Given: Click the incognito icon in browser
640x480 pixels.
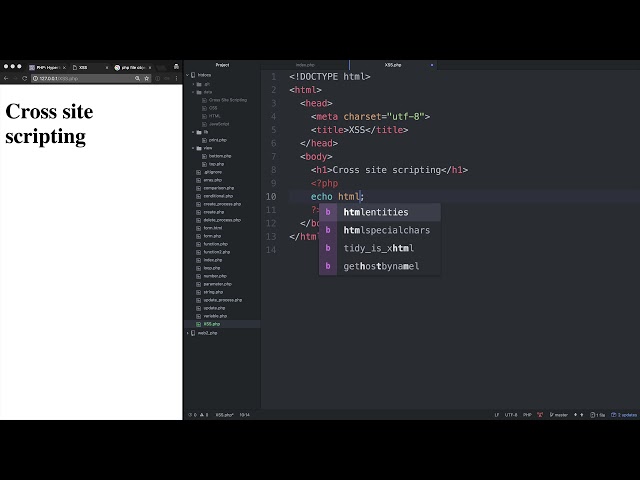Looking at the screenshot, I should click(176, 67).
